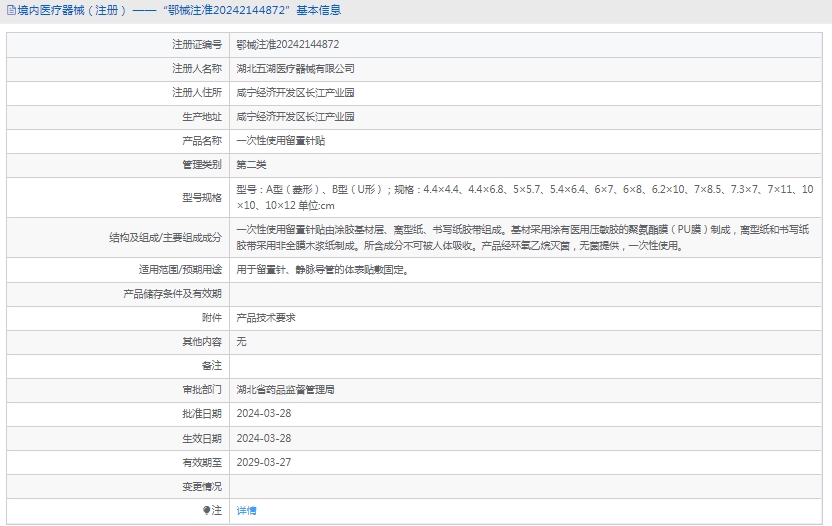The image size is (832, 526).
Task: Click registrant name 湖北五湖医疗器械有限公司
Action: pyautogui.click(x=295, y=69)
